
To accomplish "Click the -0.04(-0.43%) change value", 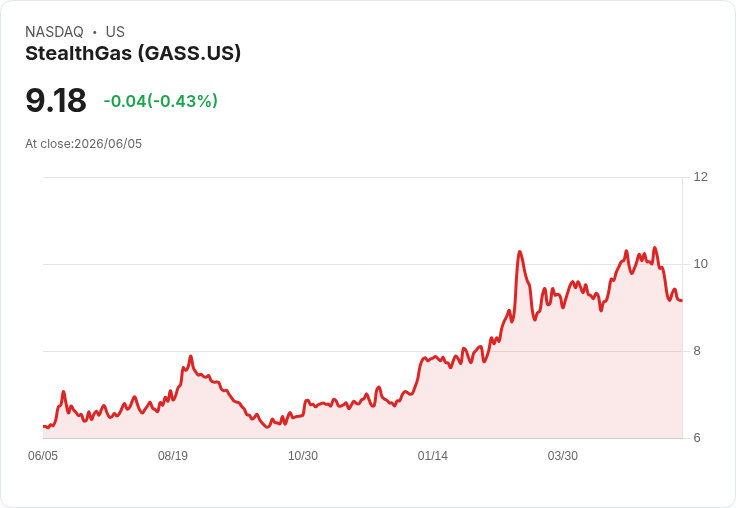I will 161,101.
